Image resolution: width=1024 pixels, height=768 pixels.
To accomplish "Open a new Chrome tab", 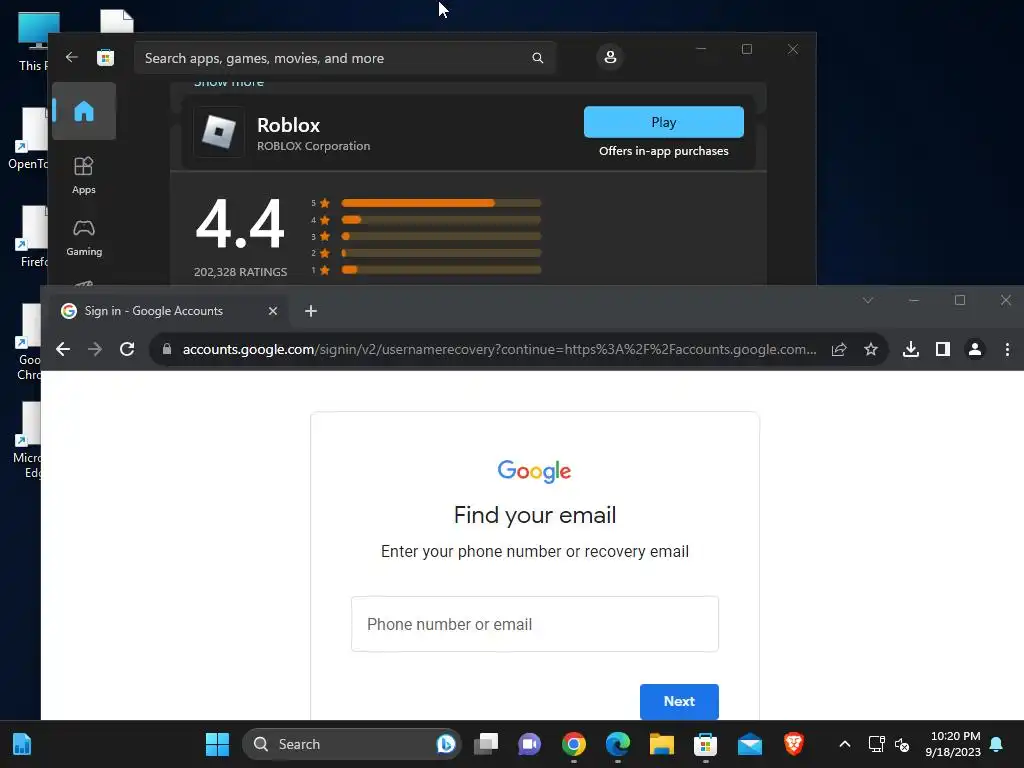I will [311, 311].
